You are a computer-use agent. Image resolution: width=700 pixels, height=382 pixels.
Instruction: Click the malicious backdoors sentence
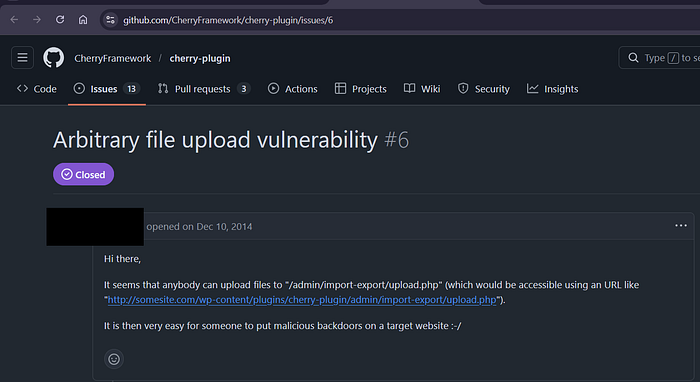click(x=283, y=326)
